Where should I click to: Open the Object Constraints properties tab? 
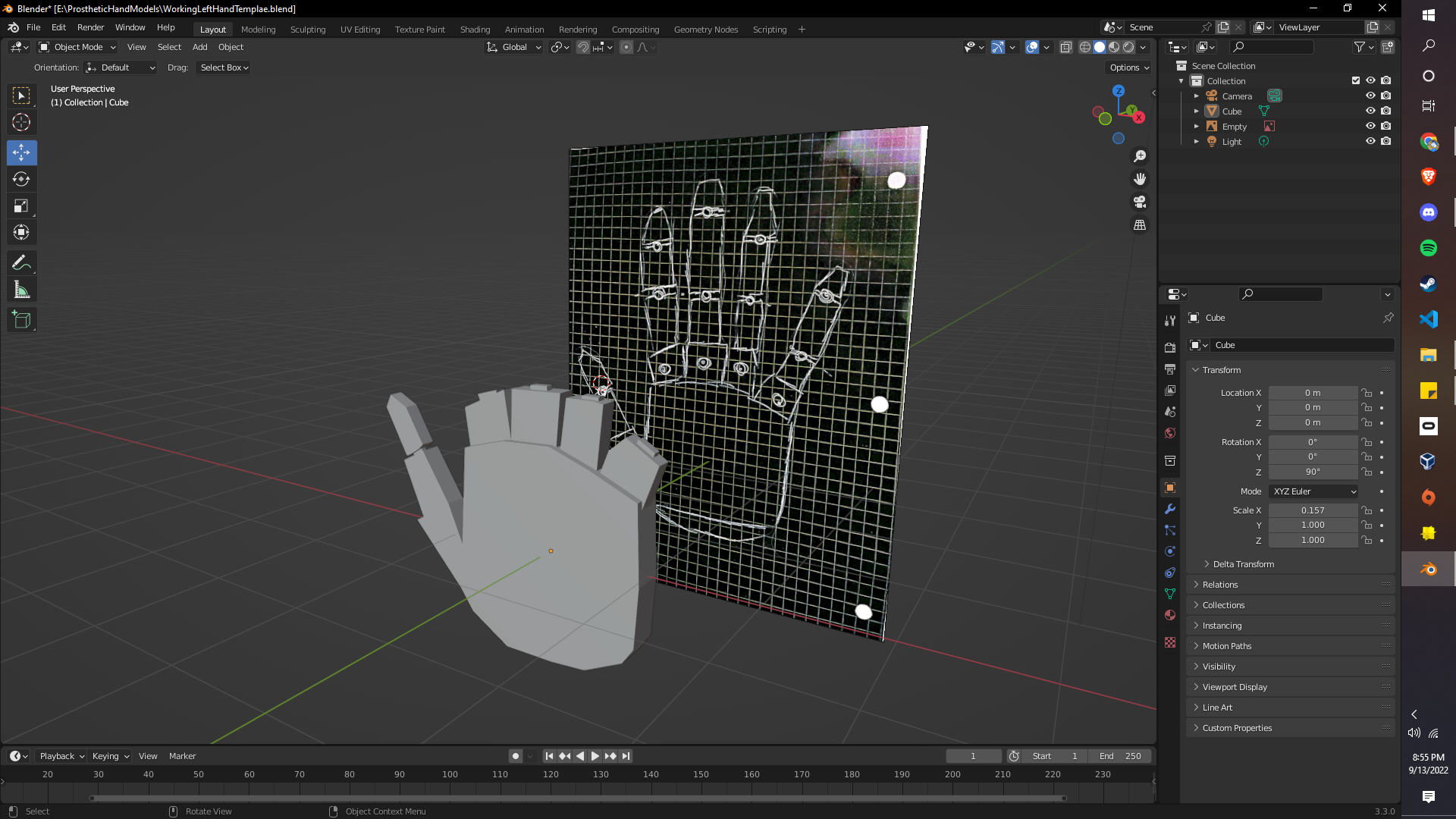tap(1170, 573)
